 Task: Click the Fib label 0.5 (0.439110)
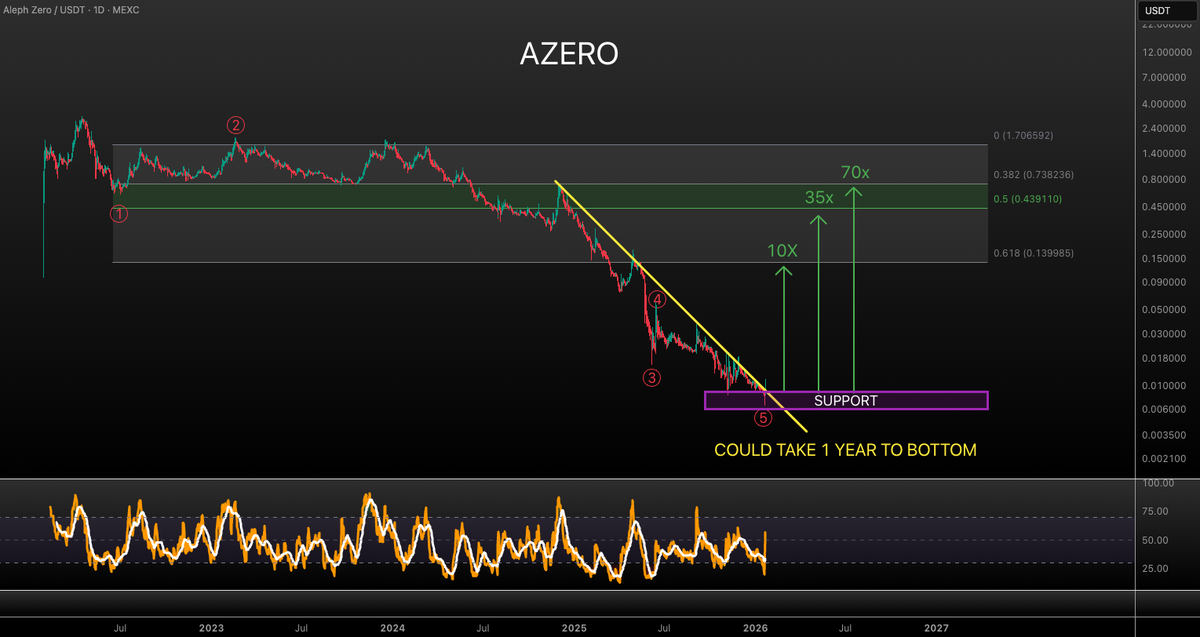pyautogui.click(x=1028, y=199)
